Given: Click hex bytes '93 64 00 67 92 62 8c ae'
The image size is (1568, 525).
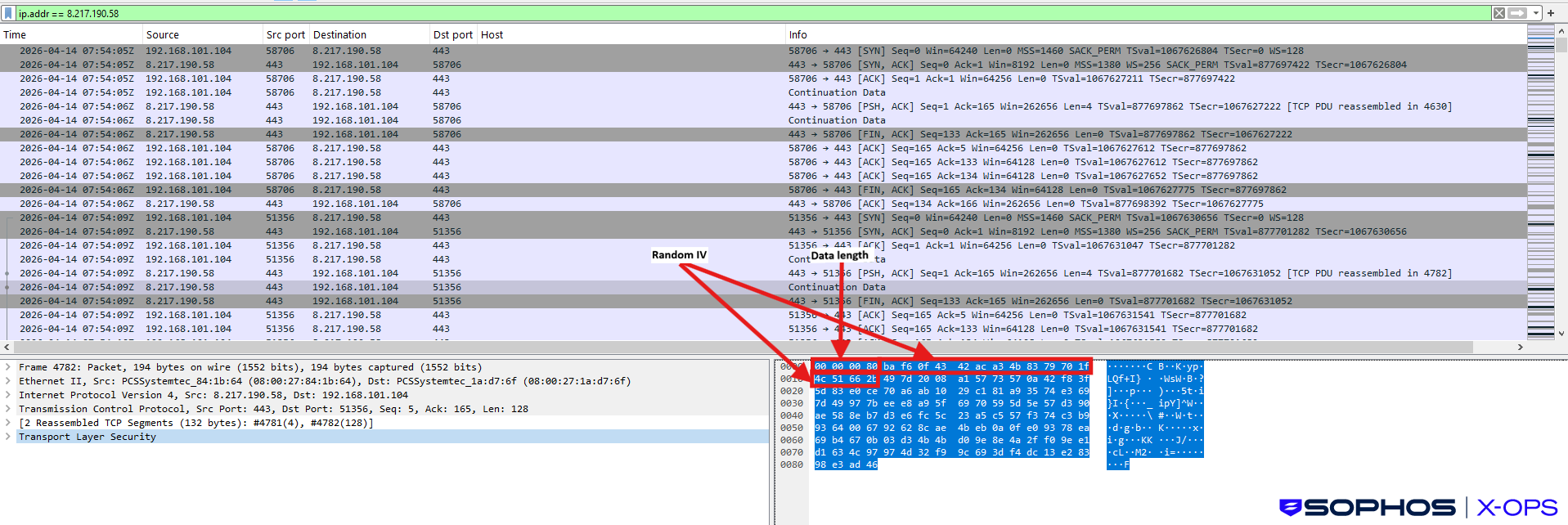Looking at the screenshot, I should coord(880,428).
